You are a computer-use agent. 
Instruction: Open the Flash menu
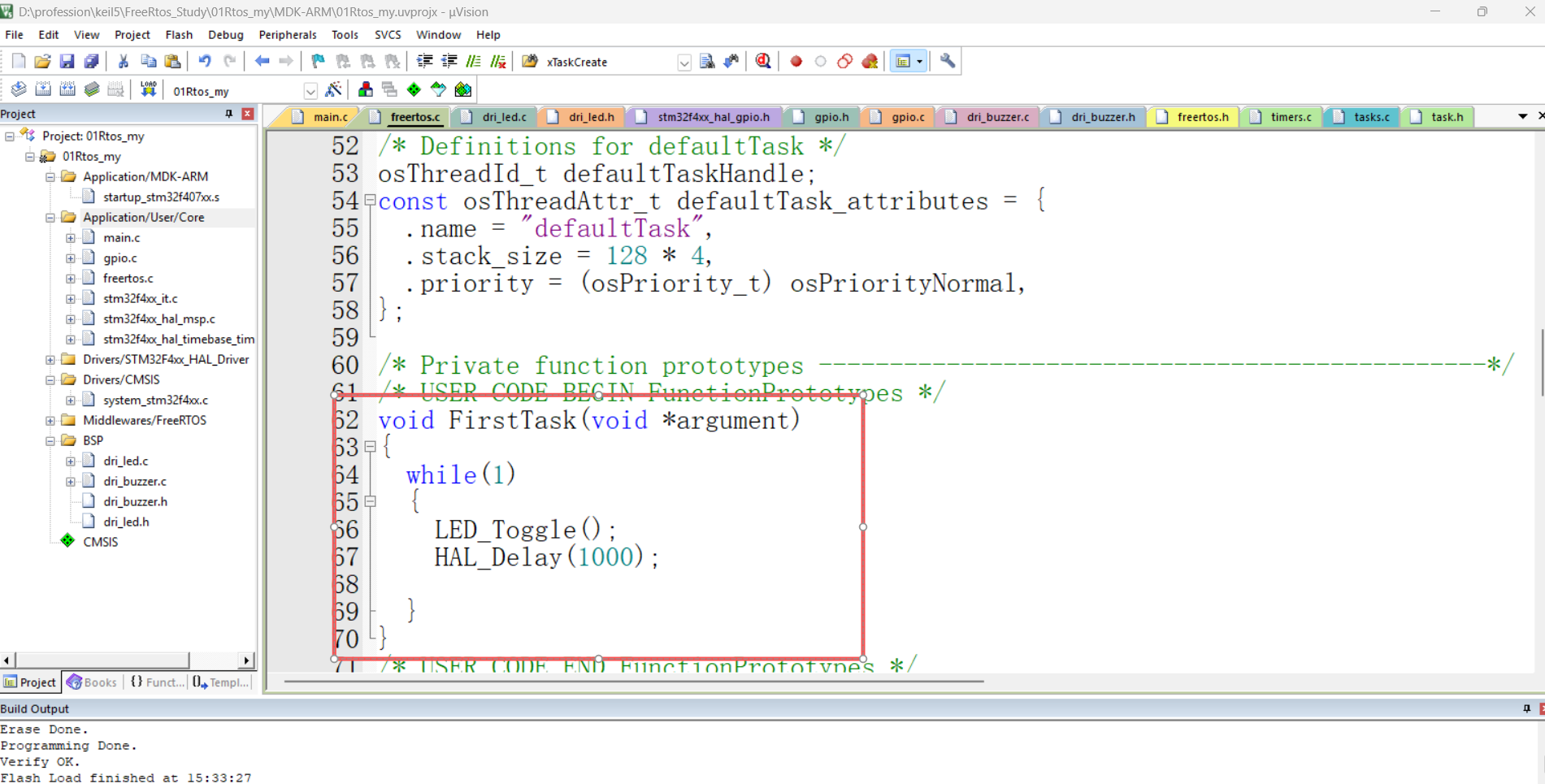pos(179,35)
